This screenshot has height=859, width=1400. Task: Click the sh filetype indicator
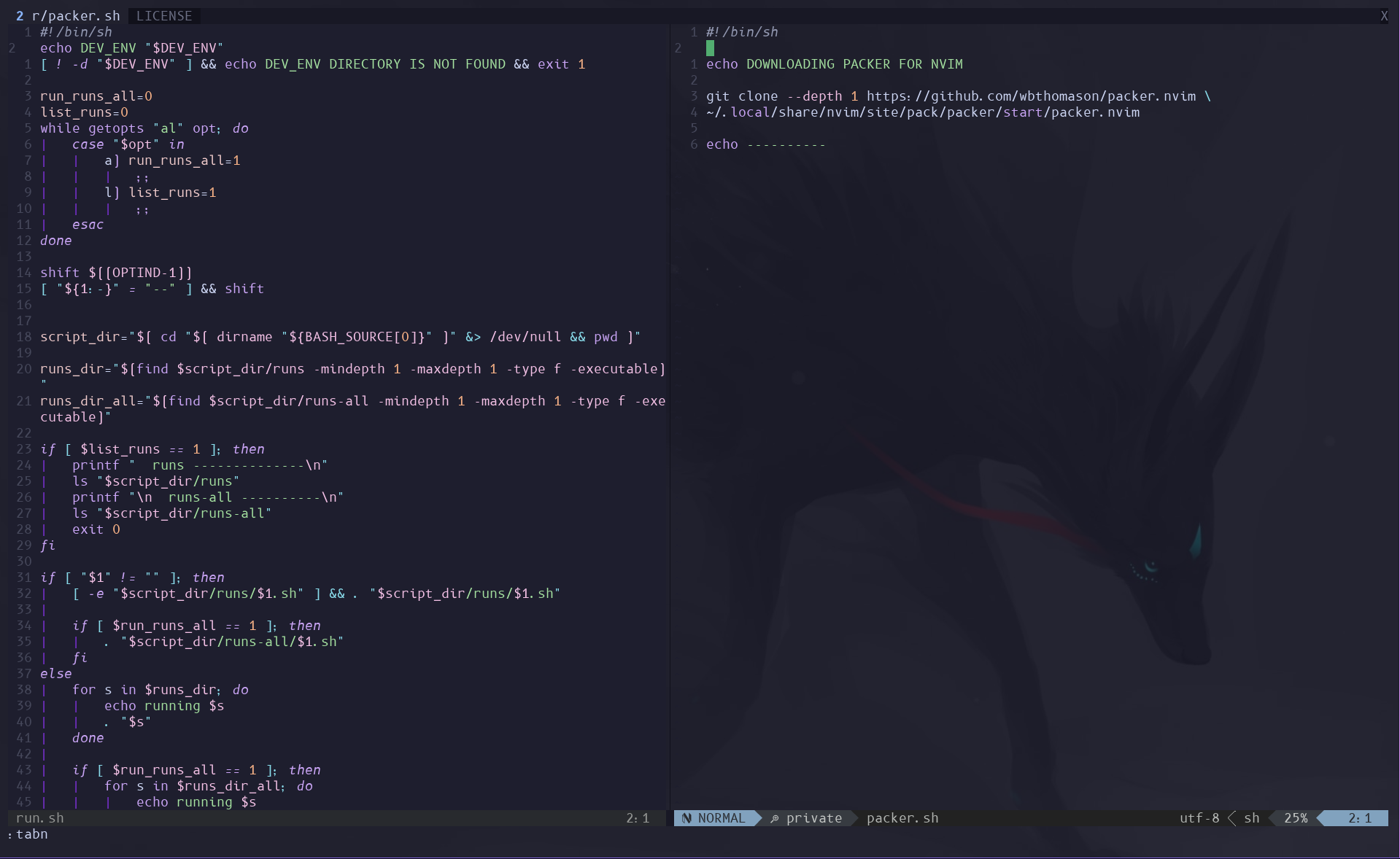tap(1252, 818)
